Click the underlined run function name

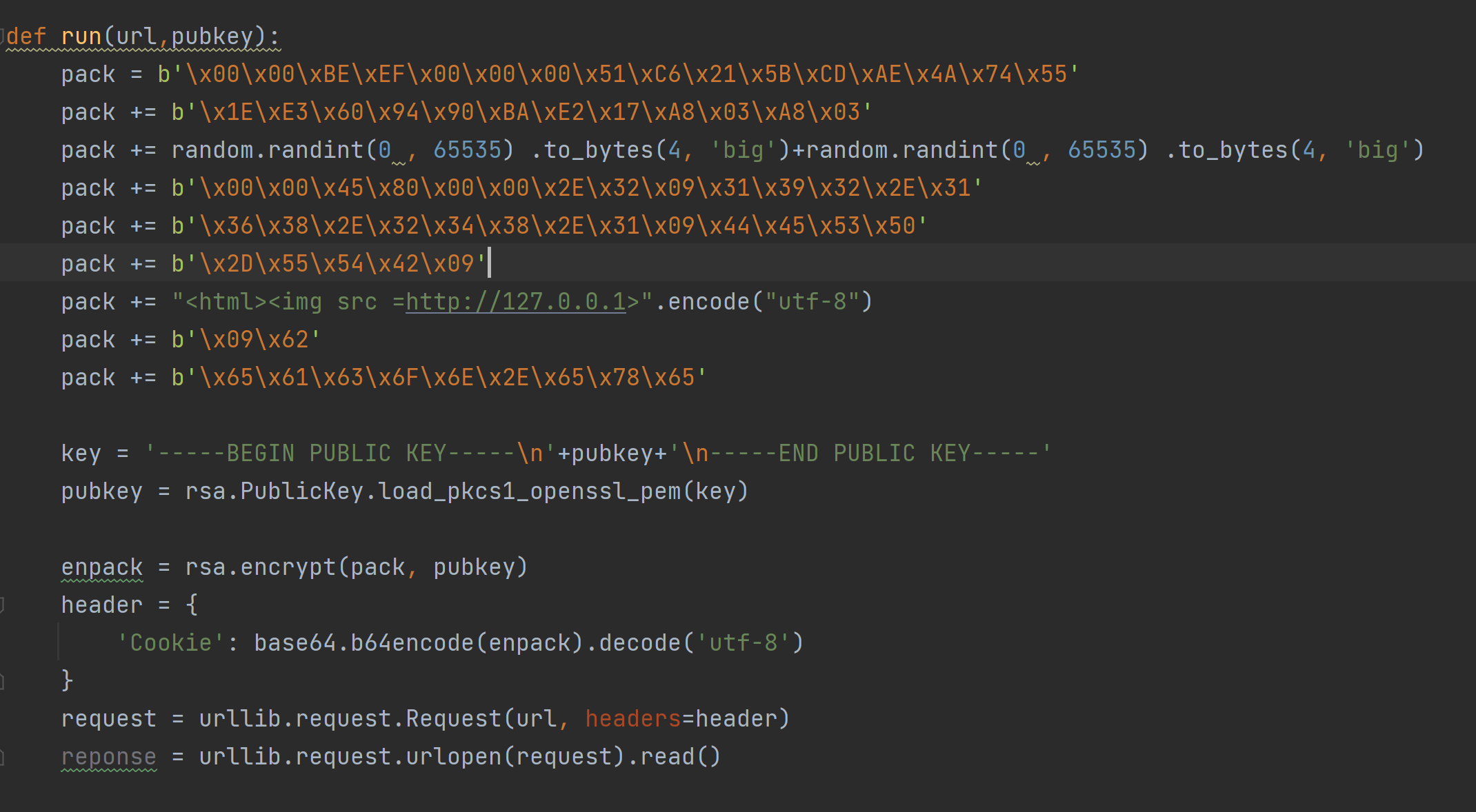pos(81,35)
